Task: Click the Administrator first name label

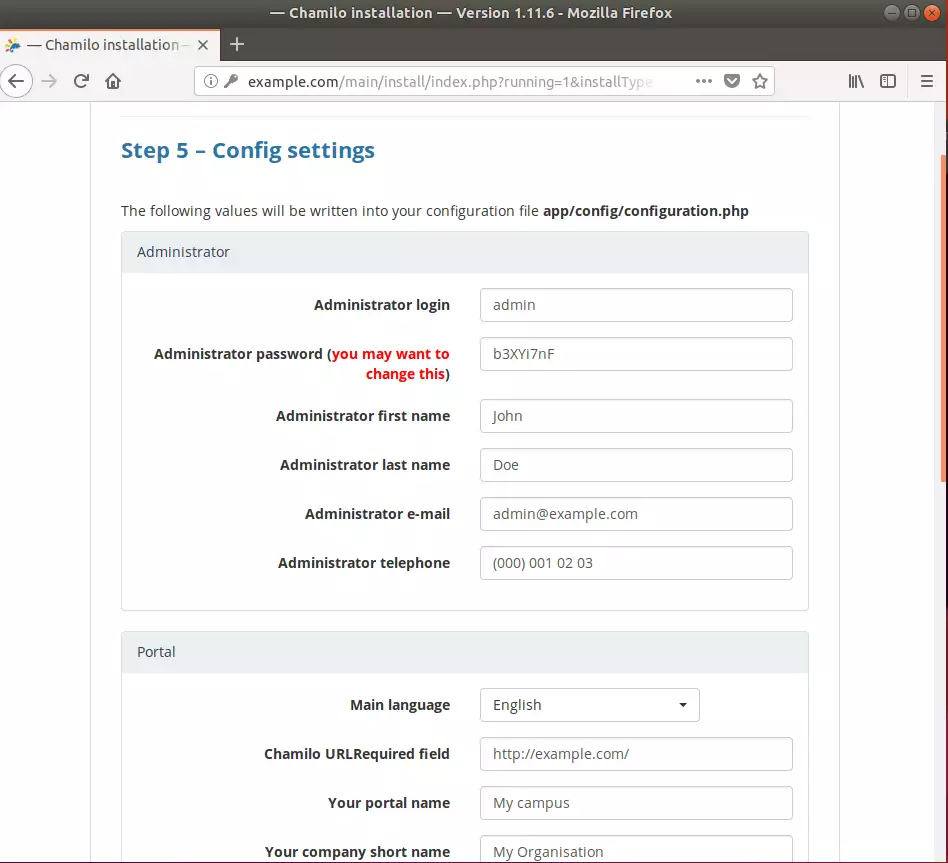Action: click(x=363, y=416)
